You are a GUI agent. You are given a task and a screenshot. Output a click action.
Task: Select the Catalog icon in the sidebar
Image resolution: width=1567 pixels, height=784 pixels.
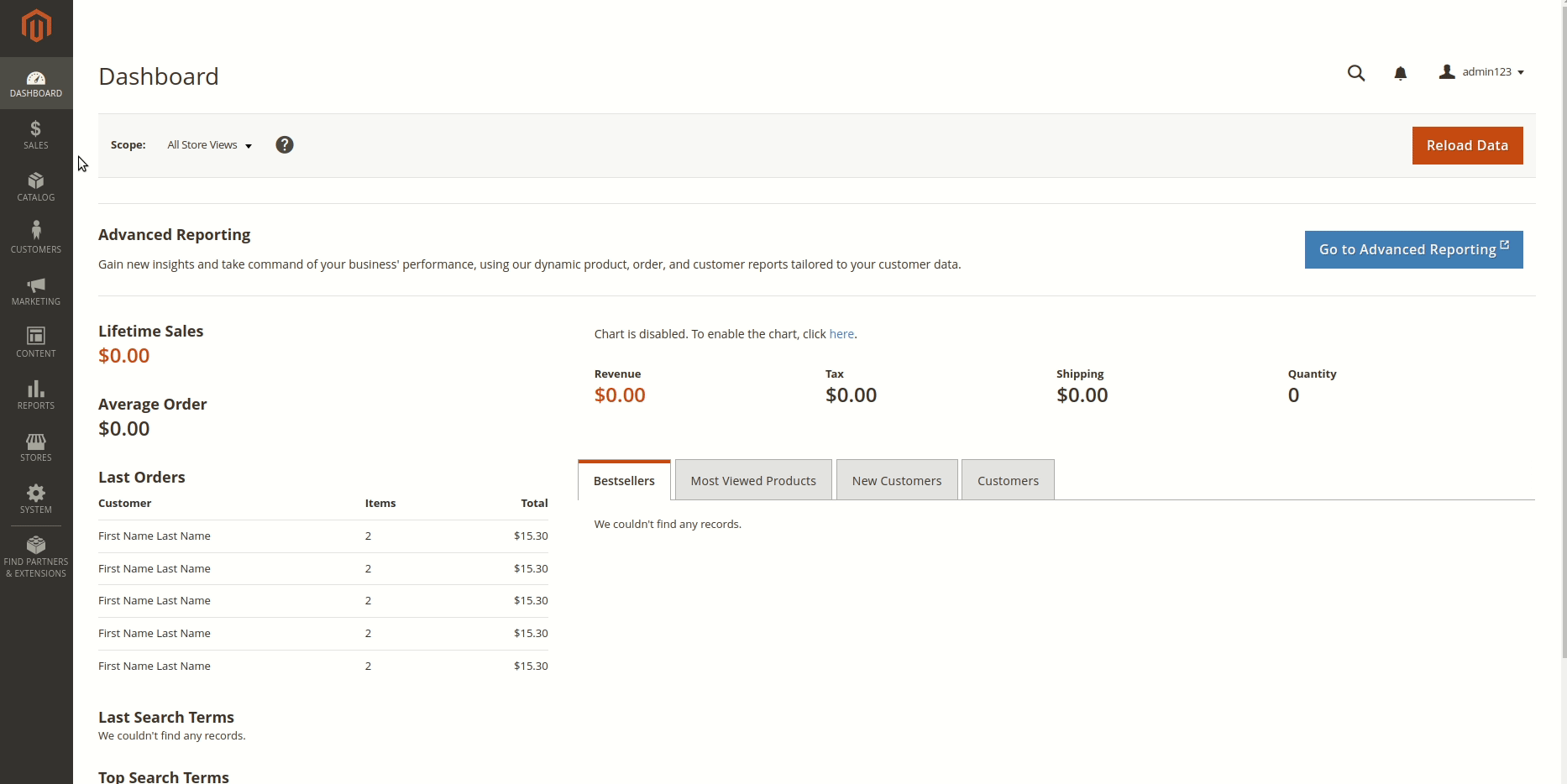tap(35, 186)
